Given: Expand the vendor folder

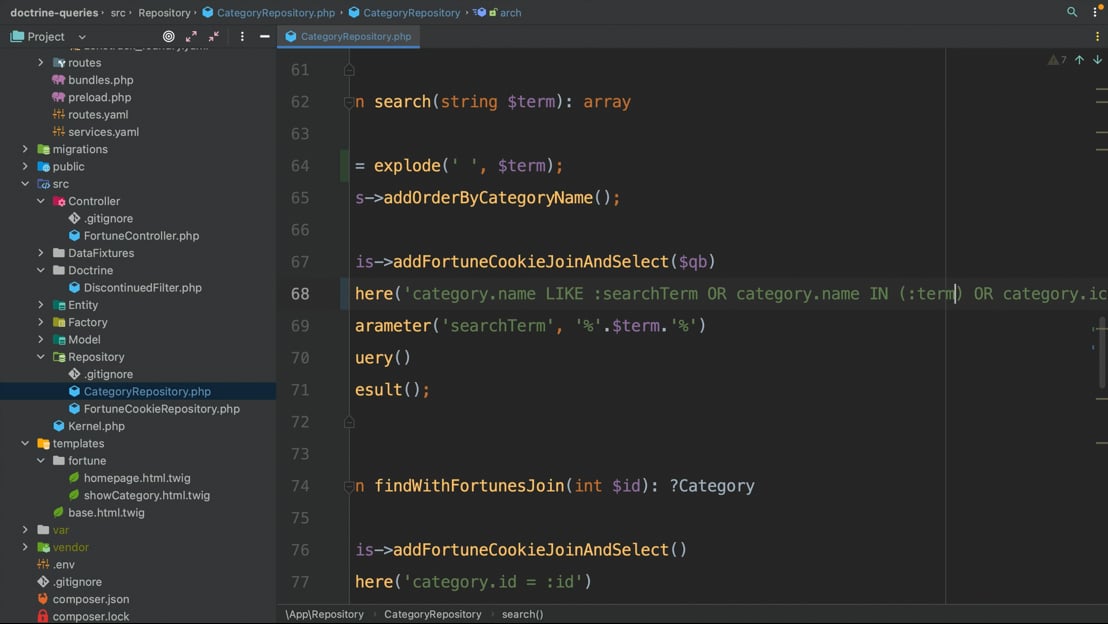Looking at the screenshot, I should pyautogui.click(x=25, y=547).
